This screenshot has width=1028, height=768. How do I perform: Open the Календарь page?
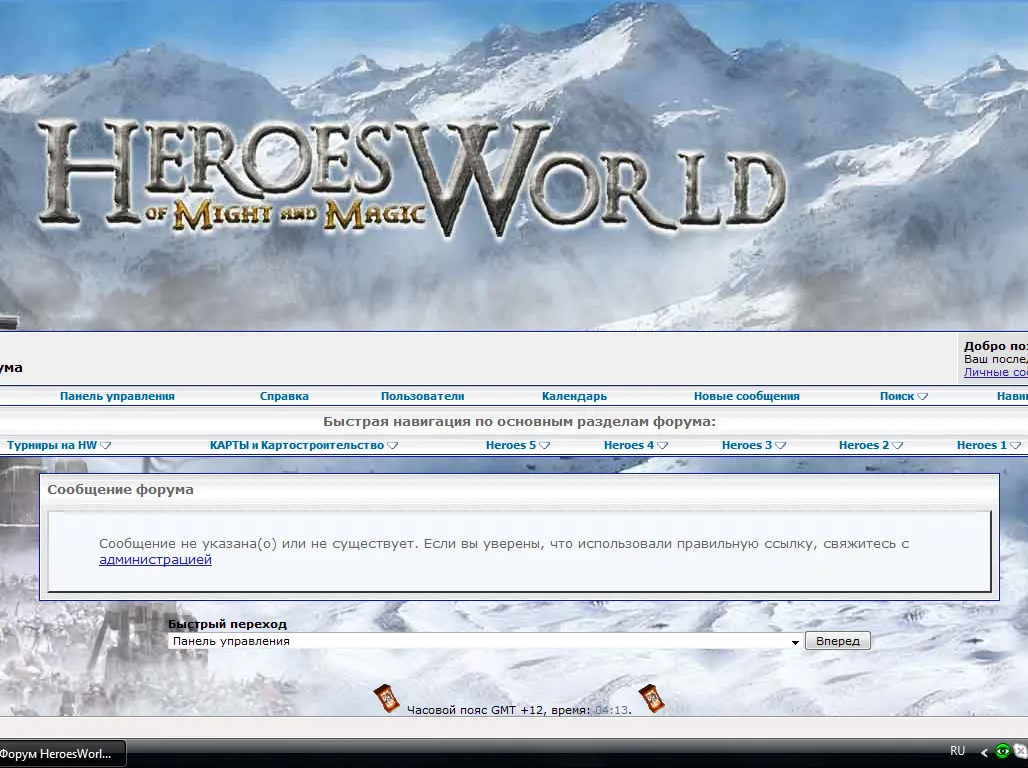tap(574, 396)
